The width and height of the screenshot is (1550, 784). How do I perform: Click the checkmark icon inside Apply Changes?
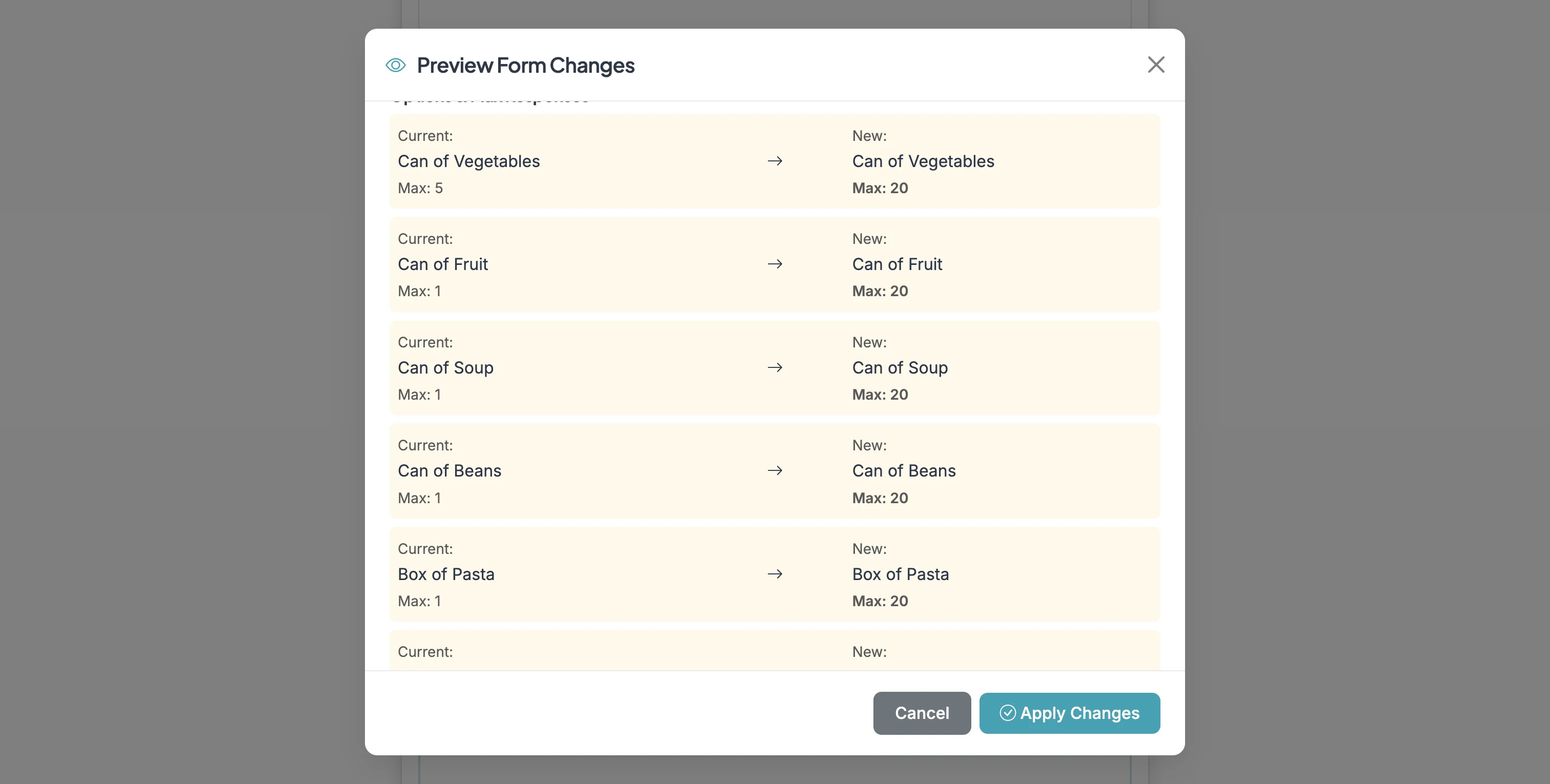(1009, 713)
